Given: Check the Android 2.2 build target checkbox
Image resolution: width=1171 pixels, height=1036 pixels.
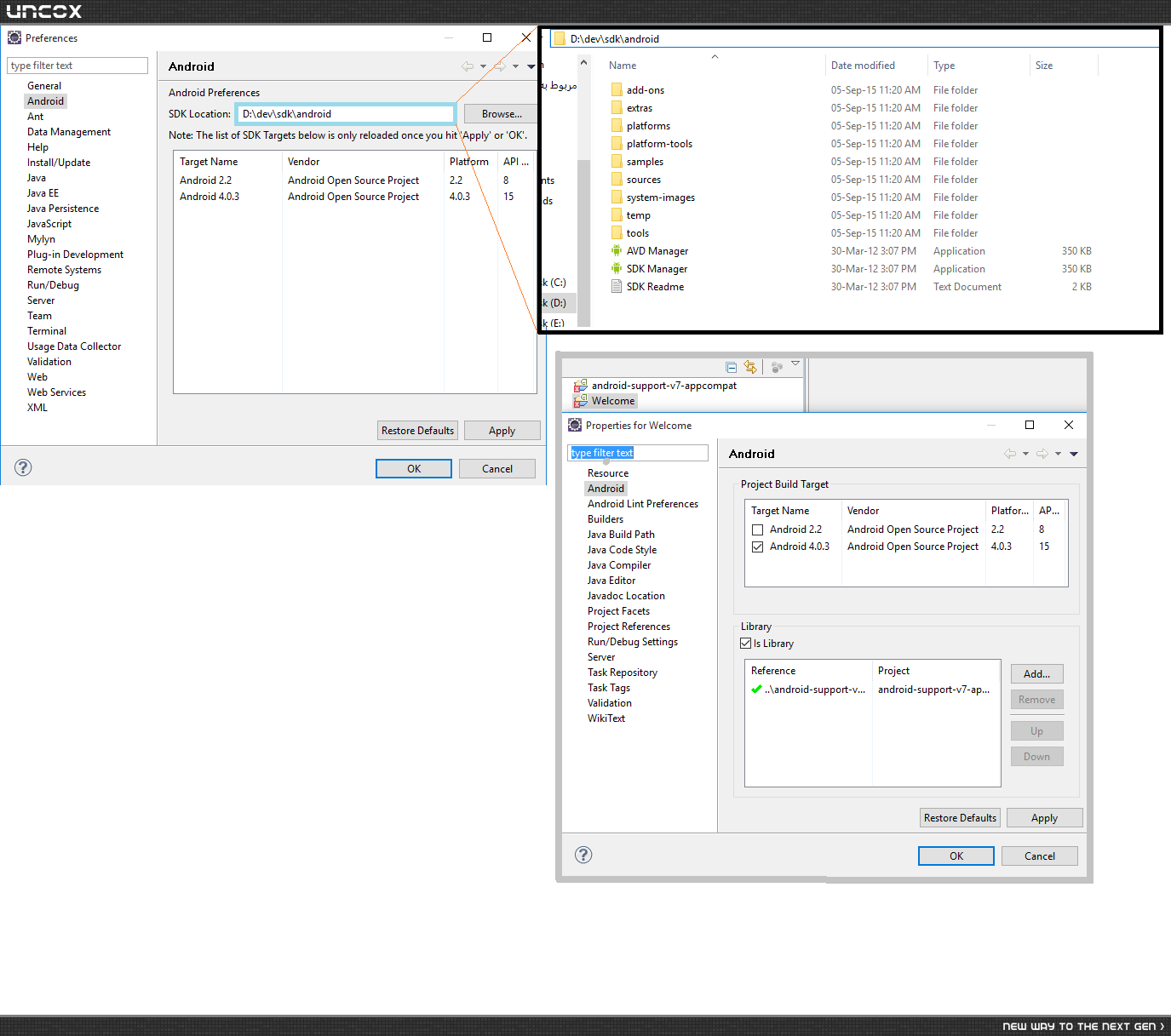Looking at the screenshot, I should (757, 529).
